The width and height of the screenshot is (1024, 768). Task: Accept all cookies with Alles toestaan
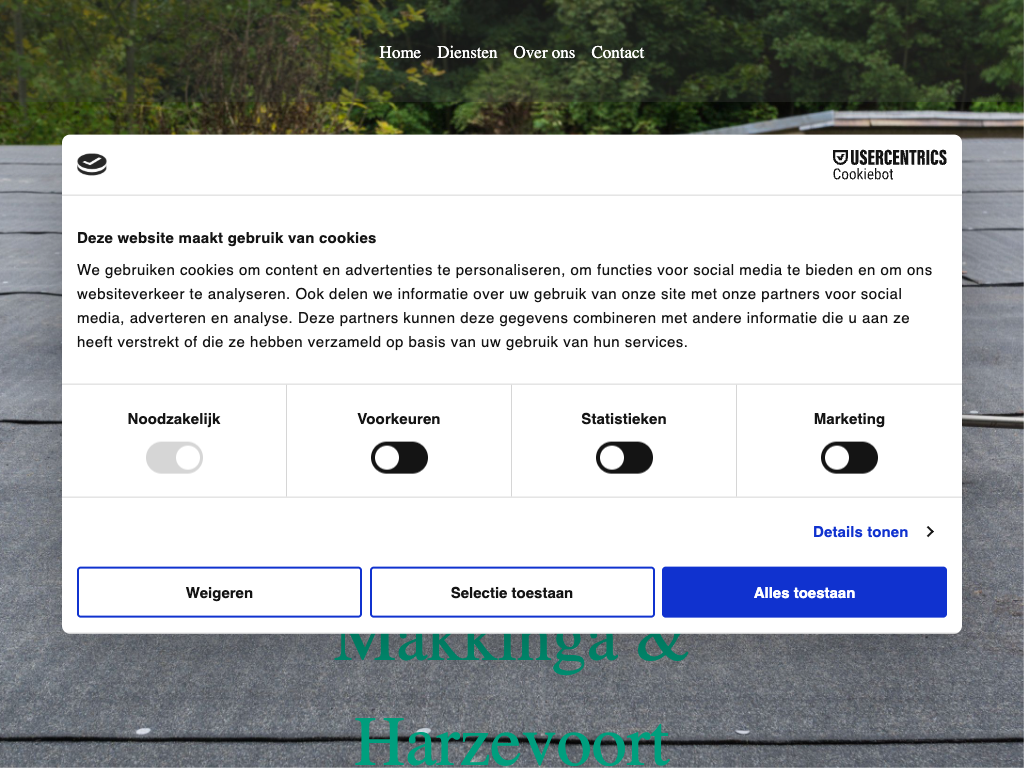[x=804, y=593]
